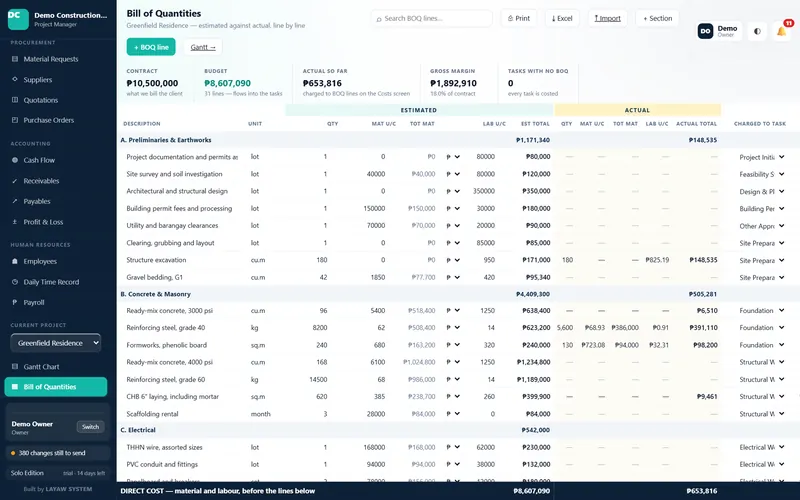Screen dimensions: 800x500
Task: Print the bill of quantities
Action: pyautogui.click(x=519, y=18)
